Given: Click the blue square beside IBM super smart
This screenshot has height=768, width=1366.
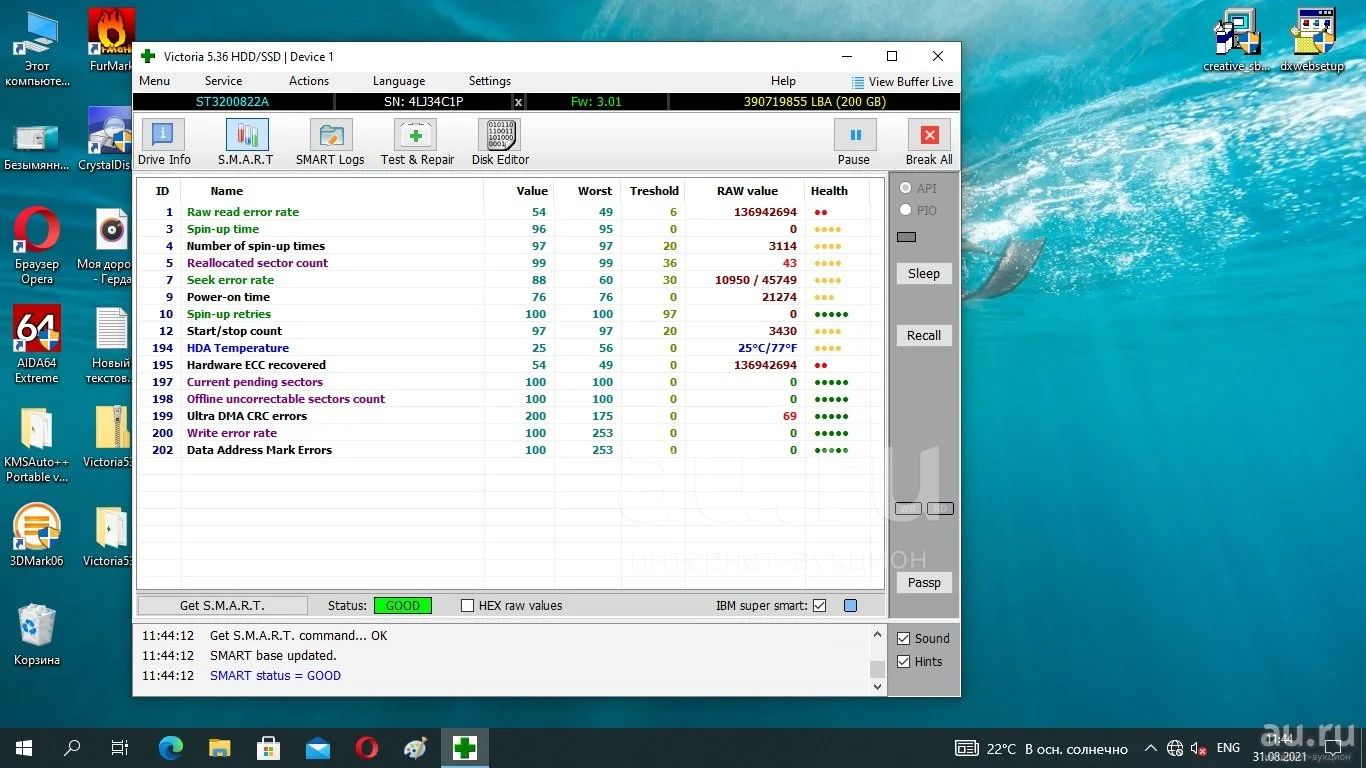Looking at the screenshot, I should coord(850,605).
